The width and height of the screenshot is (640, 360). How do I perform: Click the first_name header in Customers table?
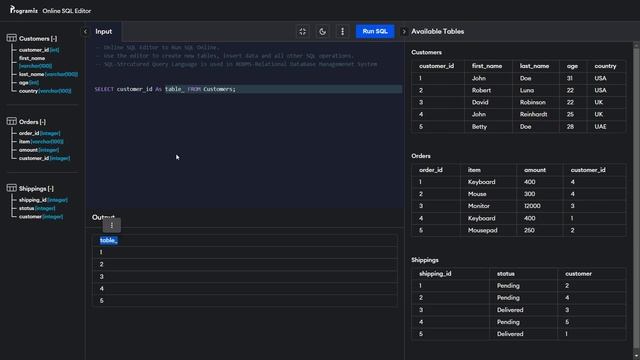point(487,66)
